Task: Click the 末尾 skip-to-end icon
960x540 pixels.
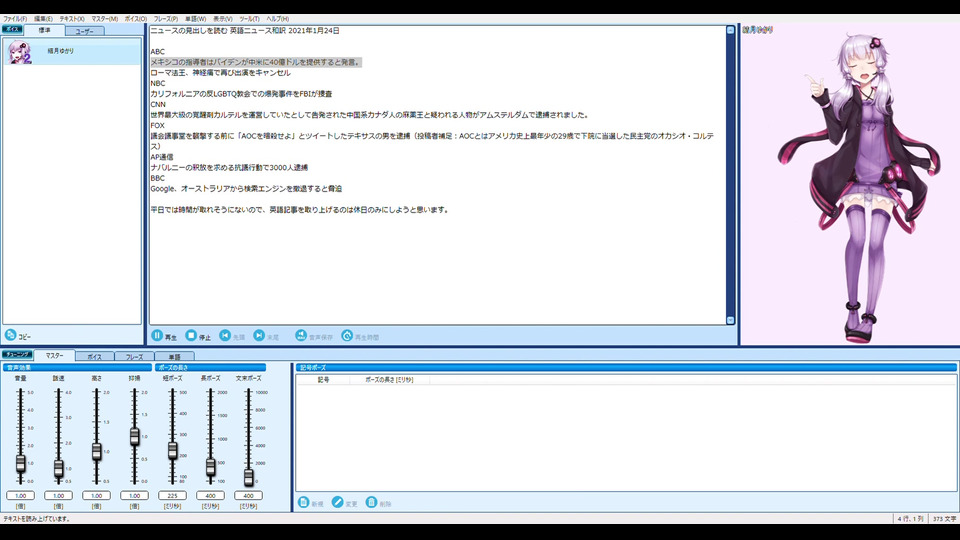Action: pyautogui.click(x=259, y=336)
